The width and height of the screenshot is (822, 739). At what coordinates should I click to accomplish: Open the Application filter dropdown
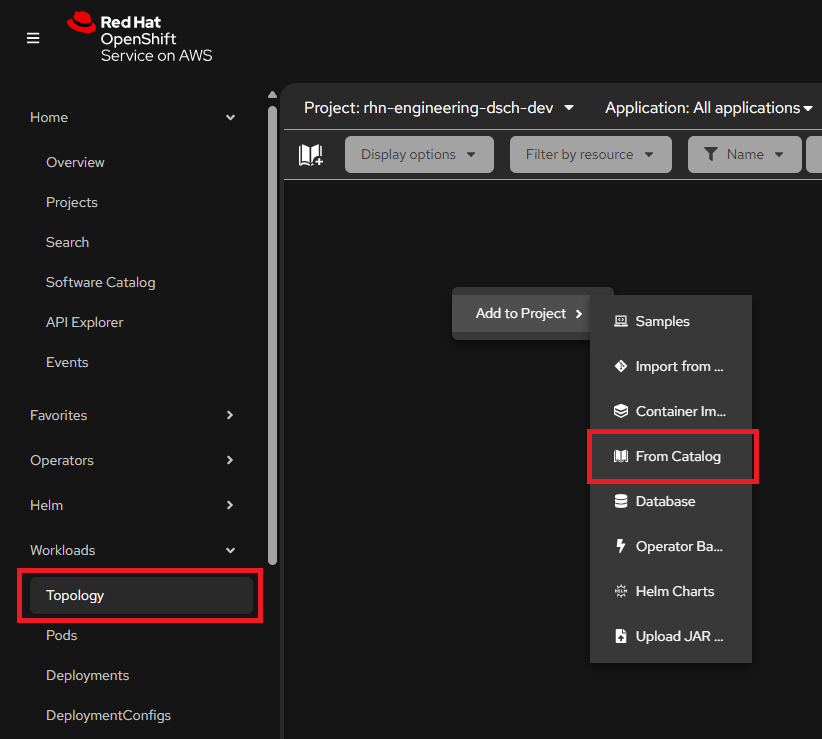(x=708, y=108)
